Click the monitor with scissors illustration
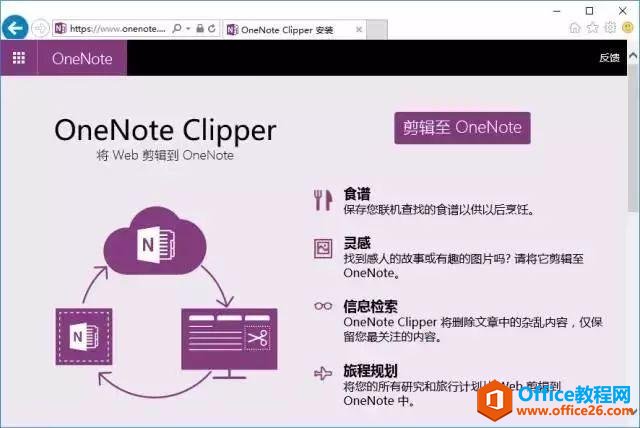This screenshot has width=640, height=428. tap(229, 344)
